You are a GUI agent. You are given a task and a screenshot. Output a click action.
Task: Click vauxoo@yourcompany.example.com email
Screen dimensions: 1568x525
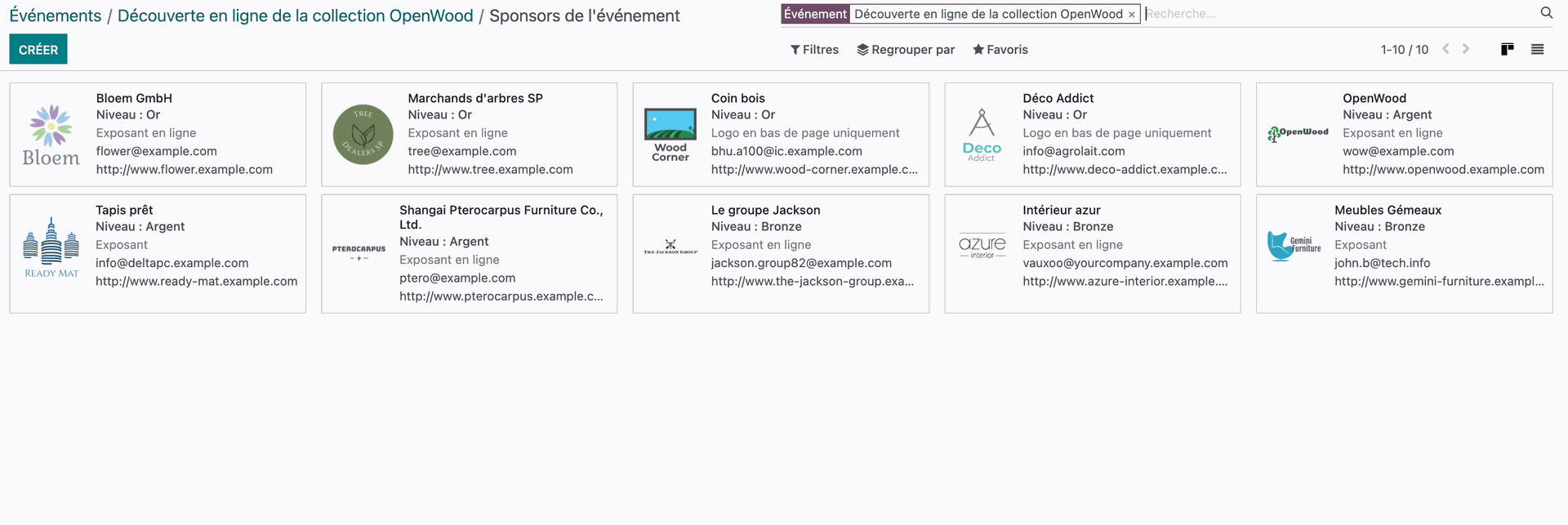point(1125,263)
